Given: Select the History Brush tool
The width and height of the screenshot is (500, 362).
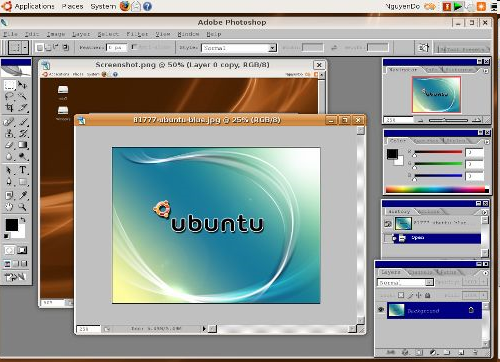Looking at the screenshot, I should tap(23, 133).
